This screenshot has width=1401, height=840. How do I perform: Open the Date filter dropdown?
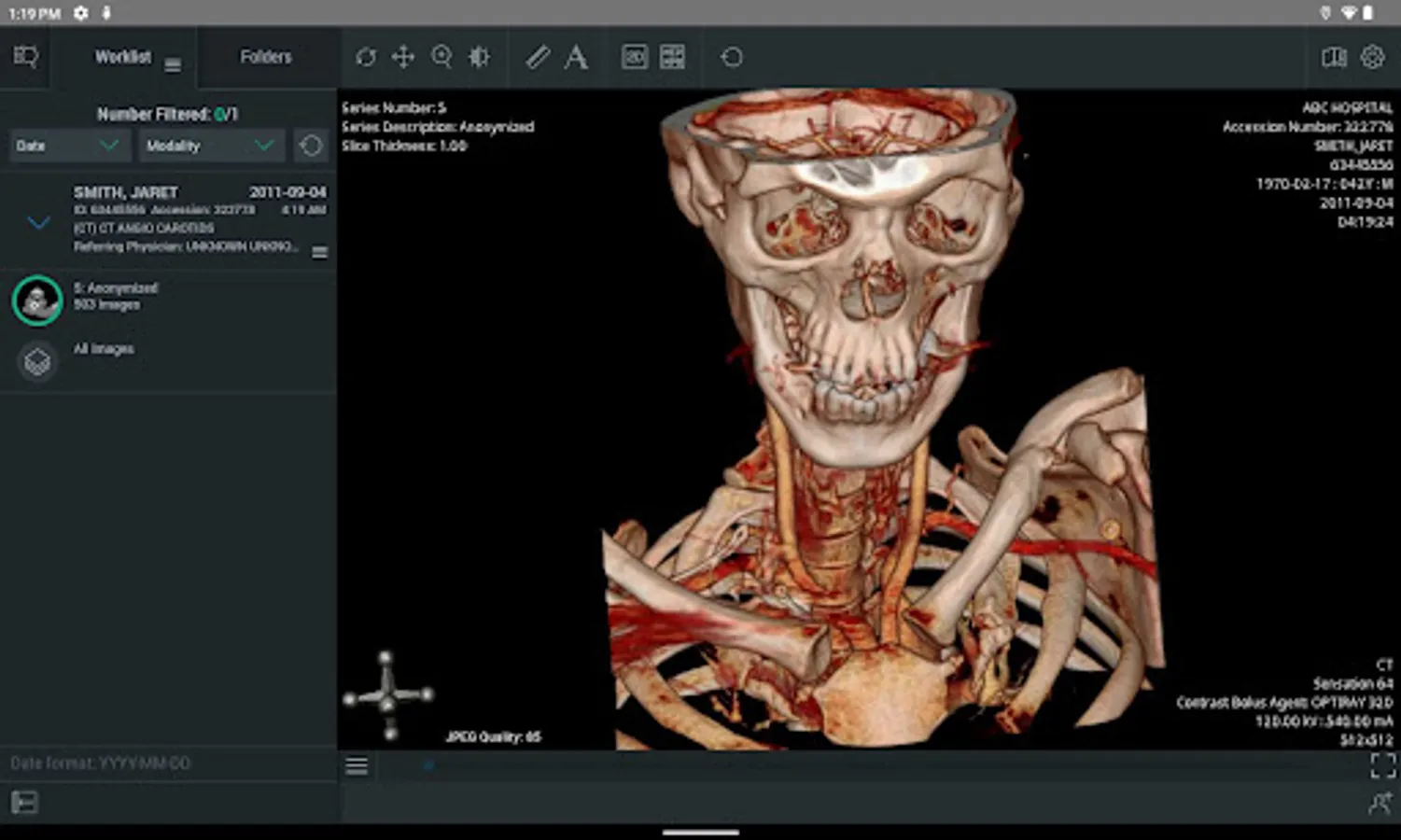click(67, 146)
